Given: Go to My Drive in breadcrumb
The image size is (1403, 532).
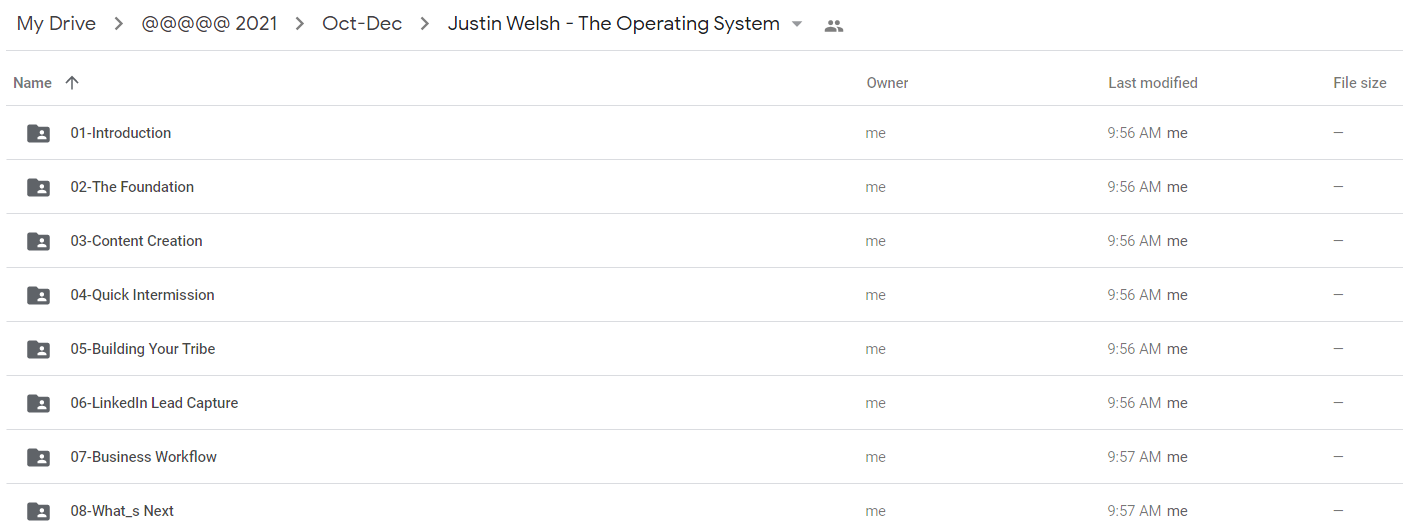Looking at the screenshot, I should (x=56, y=24).
